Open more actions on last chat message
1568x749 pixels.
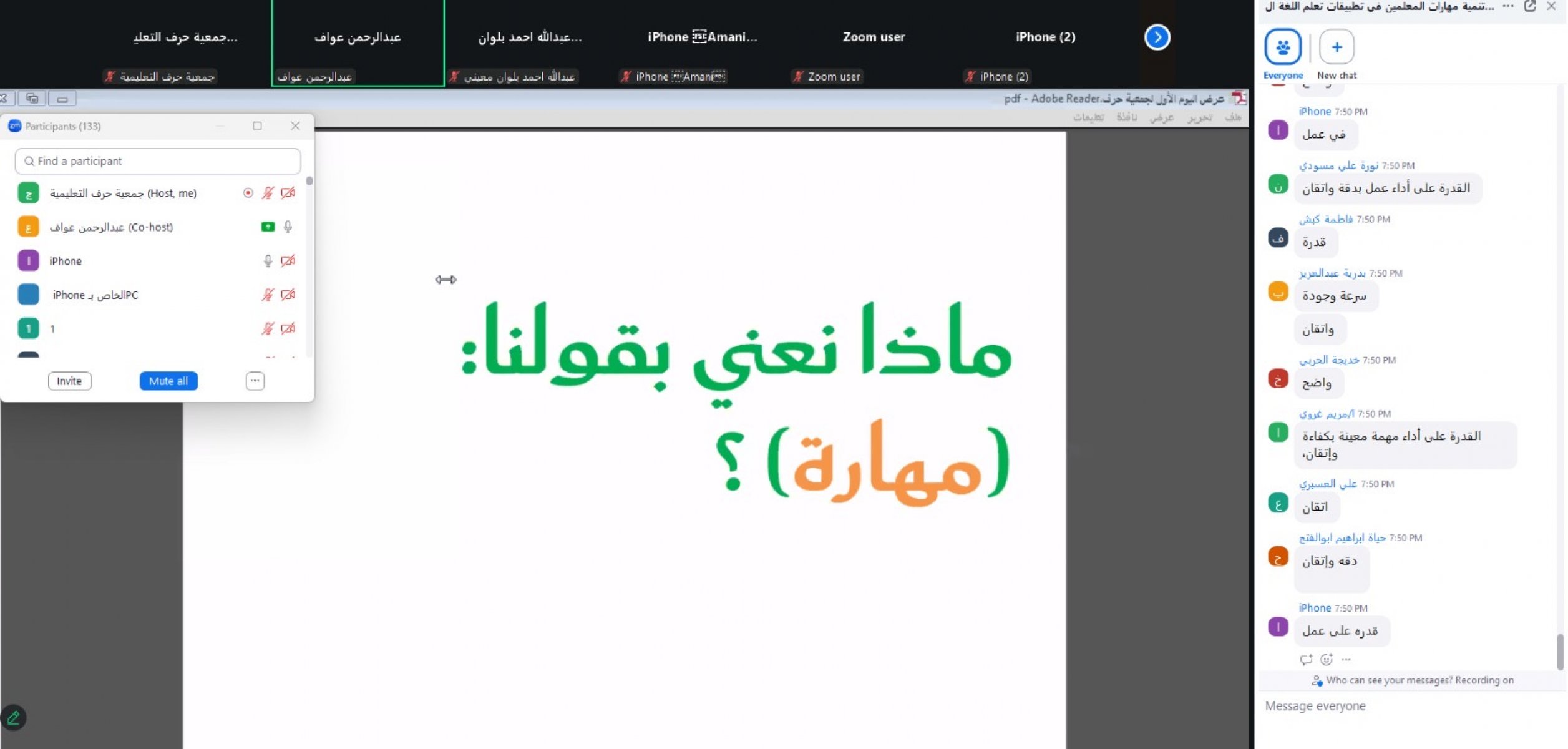(x=1346, y=659)
